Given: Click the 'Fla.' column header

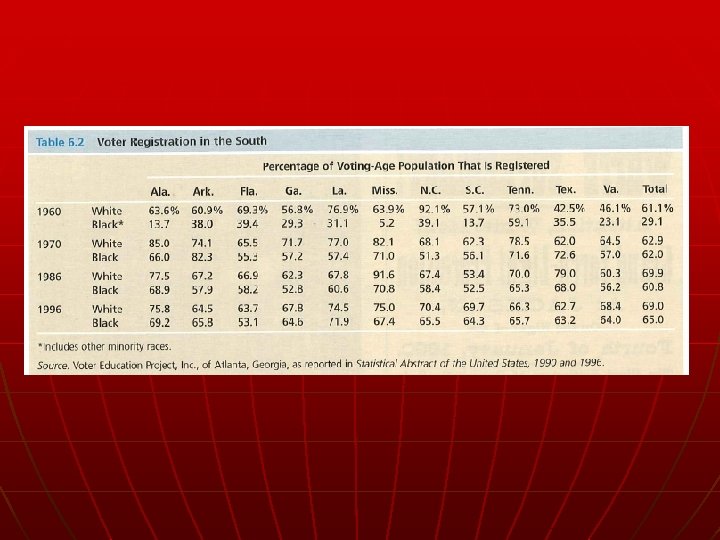Looking at the screenshot, I should pos(249,191).
